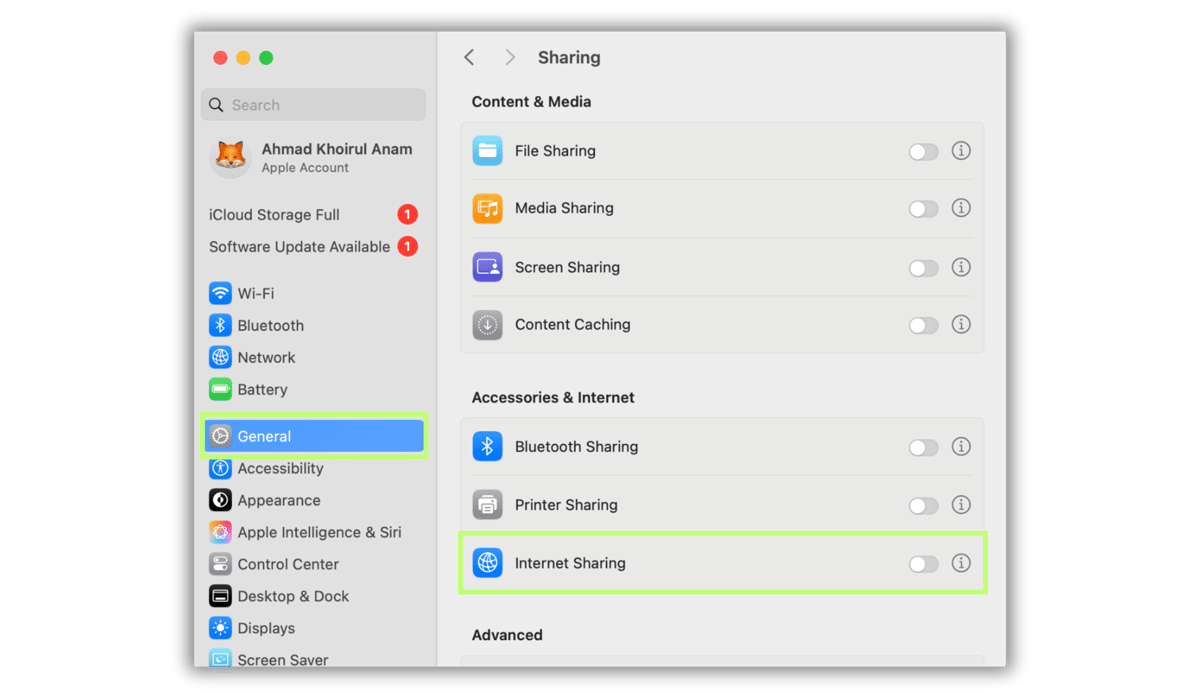This screenshot has width=1200, height=698.
Task: Click the fox account avatar
Action: tap(230, 158)
